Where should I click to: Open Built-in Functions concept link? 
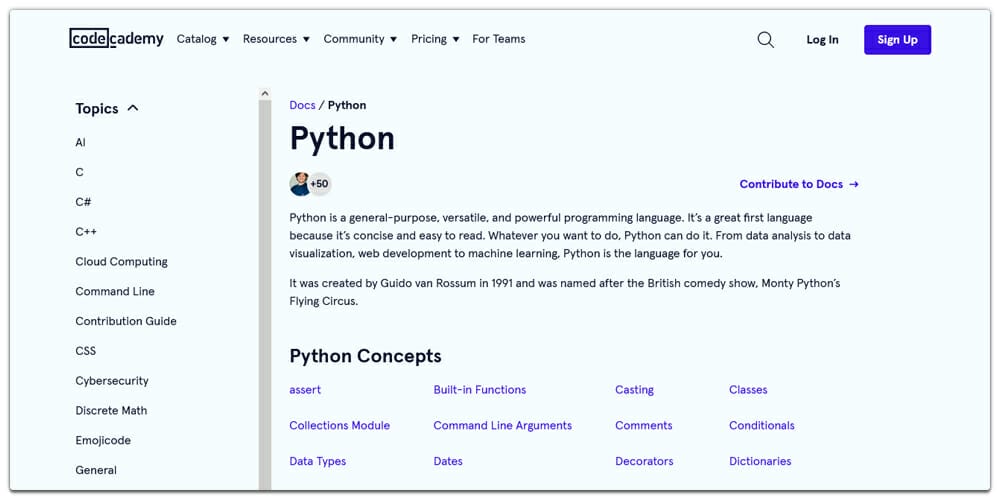[x=480, y=390]
